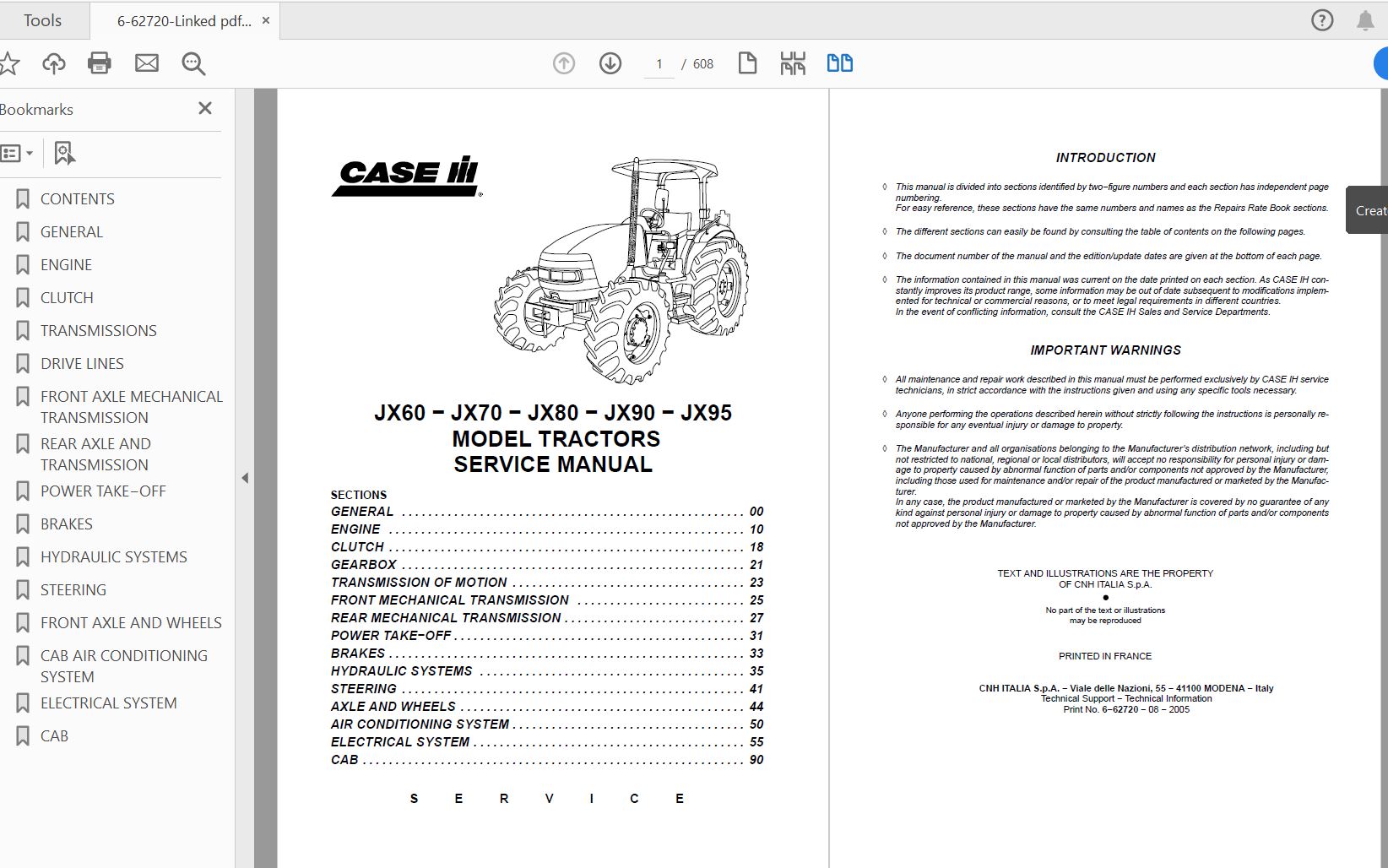Open REAR AXLE AND TRANSMISSION bookmark
This screenshot has width=1388, height=868.
point(95,454)
